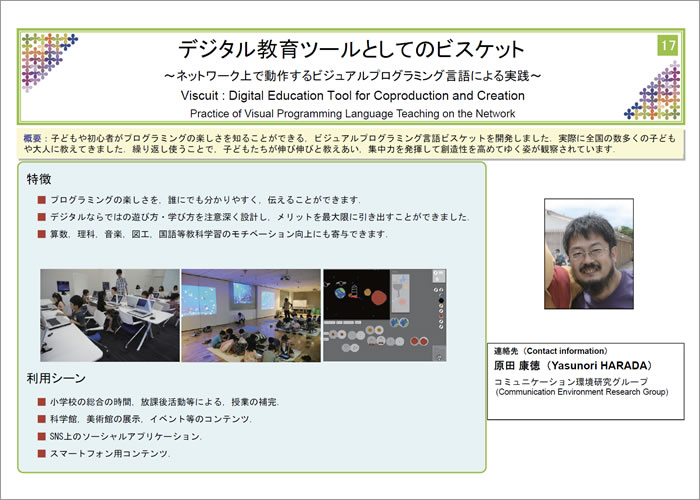This screenshot has height=500, width=700.
Task: Click the red bullet beside プログラミングの楽しさを
Action: 41,200
